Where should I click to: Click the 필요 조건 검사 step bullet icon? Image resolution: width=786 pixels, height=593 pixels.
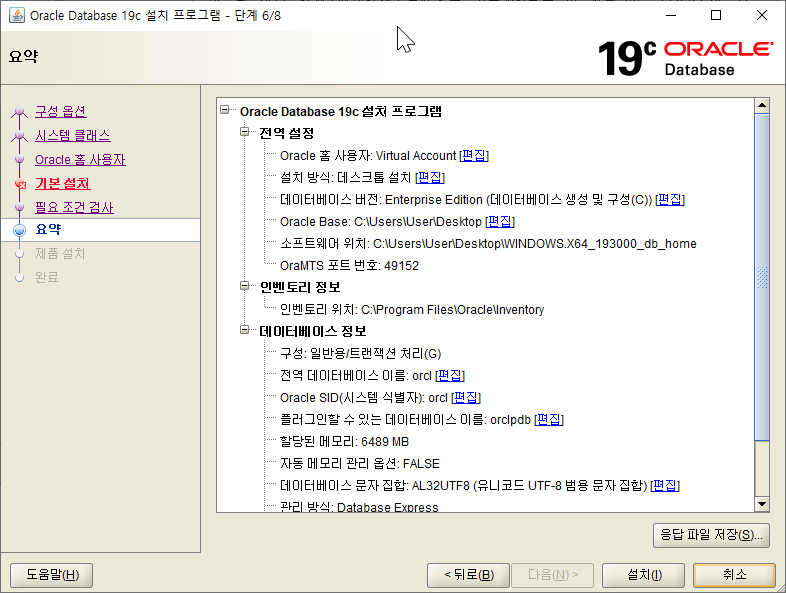click(20, 207)
